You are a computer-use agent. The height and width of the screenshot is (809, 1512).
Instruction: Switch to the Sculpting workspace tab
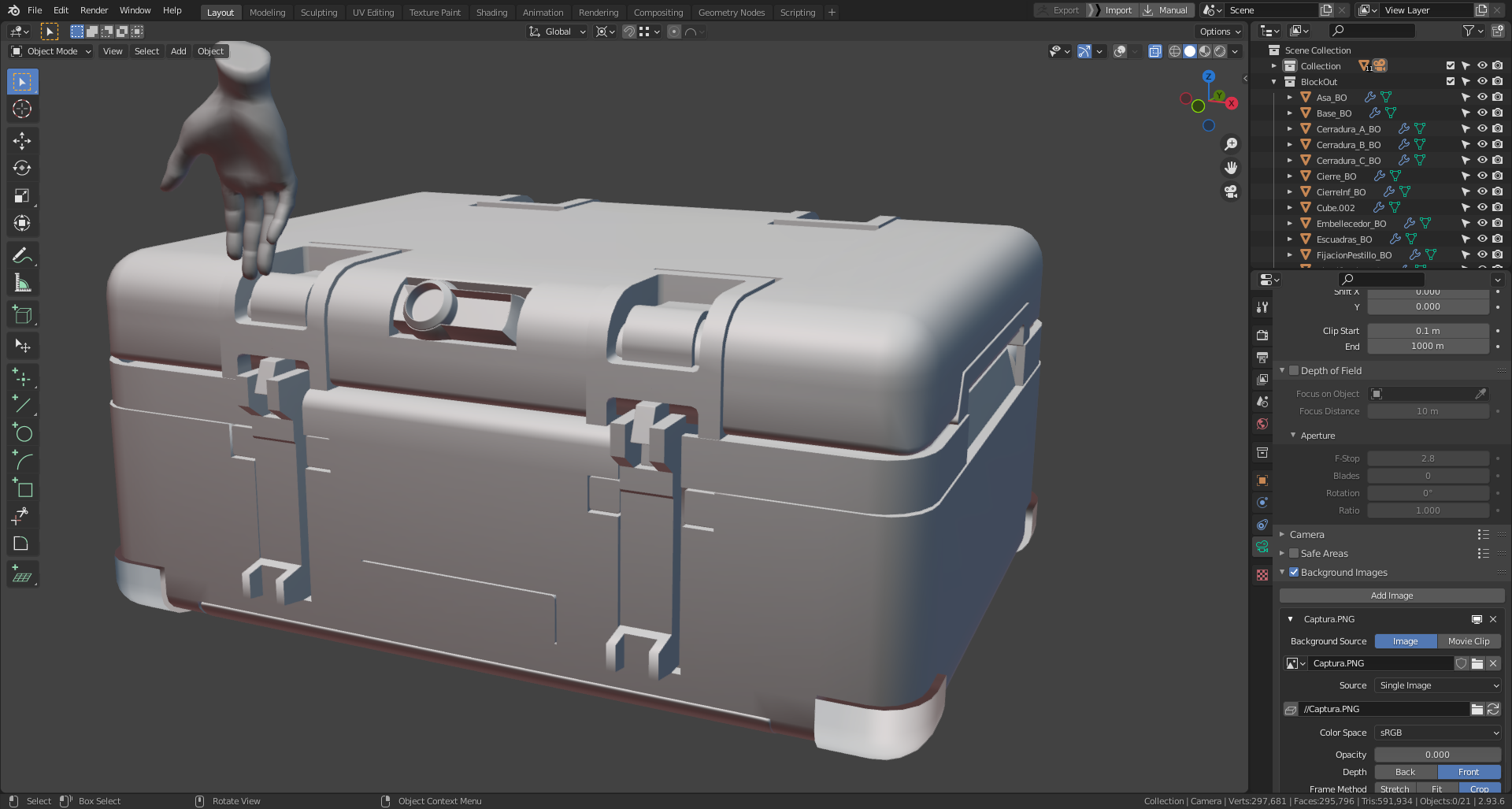[x=318, y=13]
